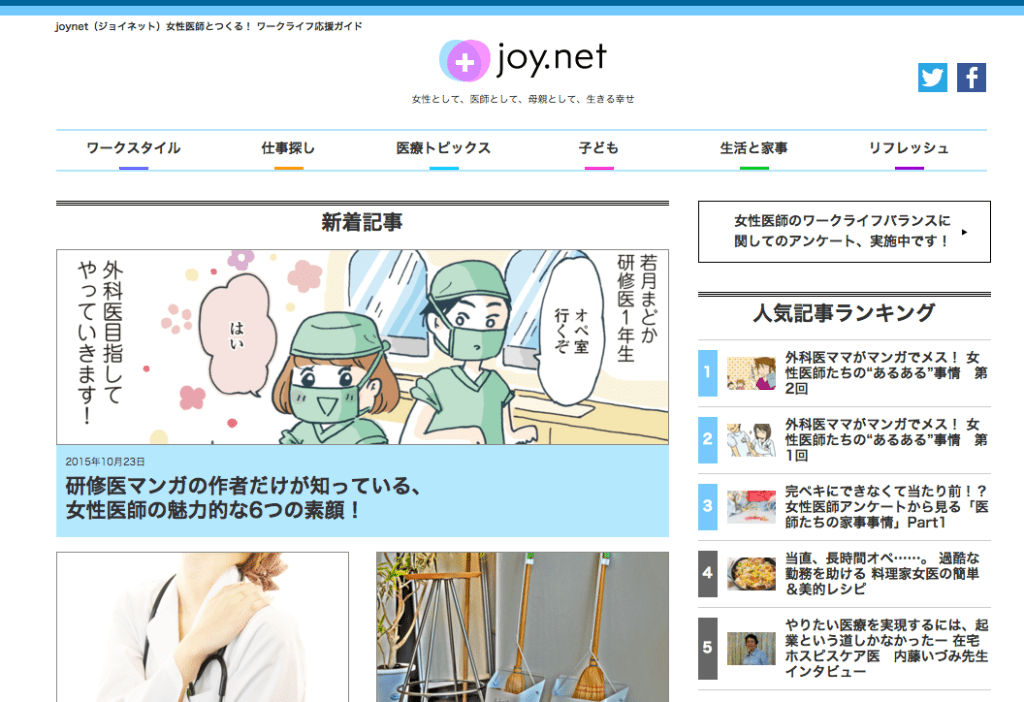1024x702 pixels.
Task: Select the 仕事探し navigation item
Action: (288, 148)
